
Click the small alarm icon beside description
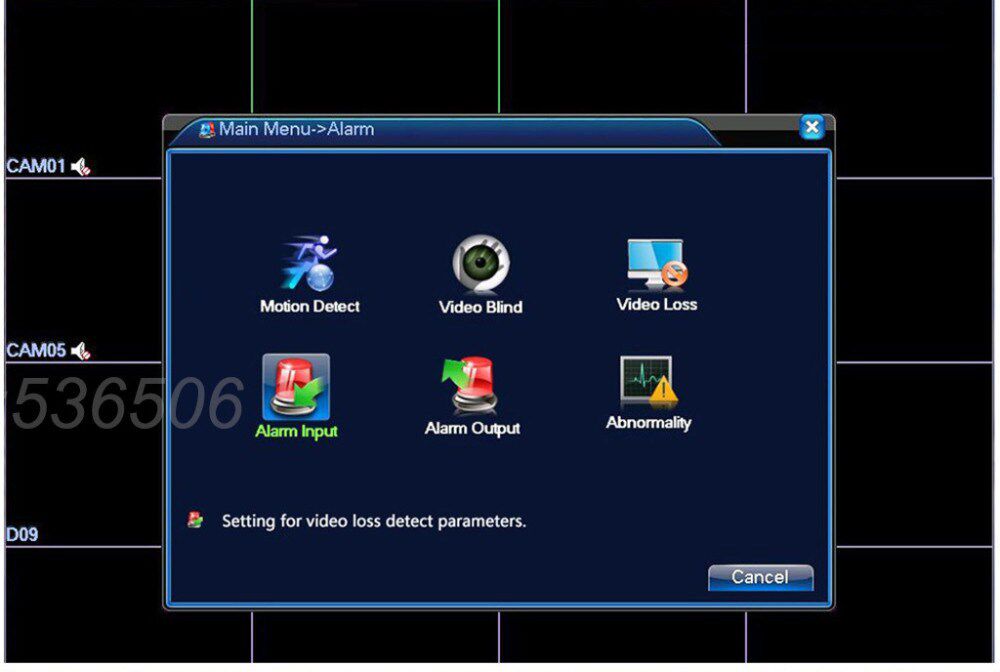click(195, 520)
